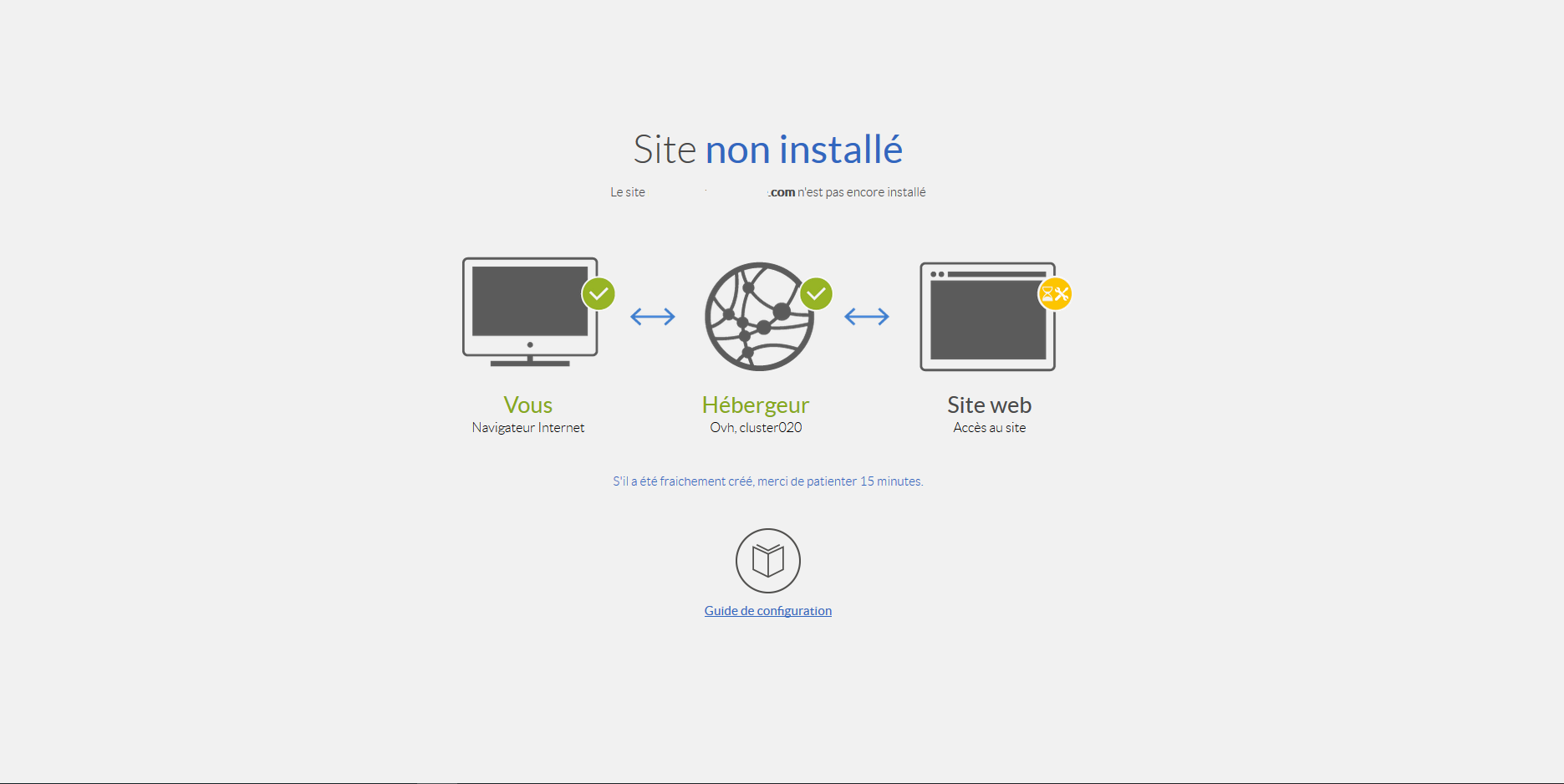Click the Accès au site caption

click(x=989, y=427)
